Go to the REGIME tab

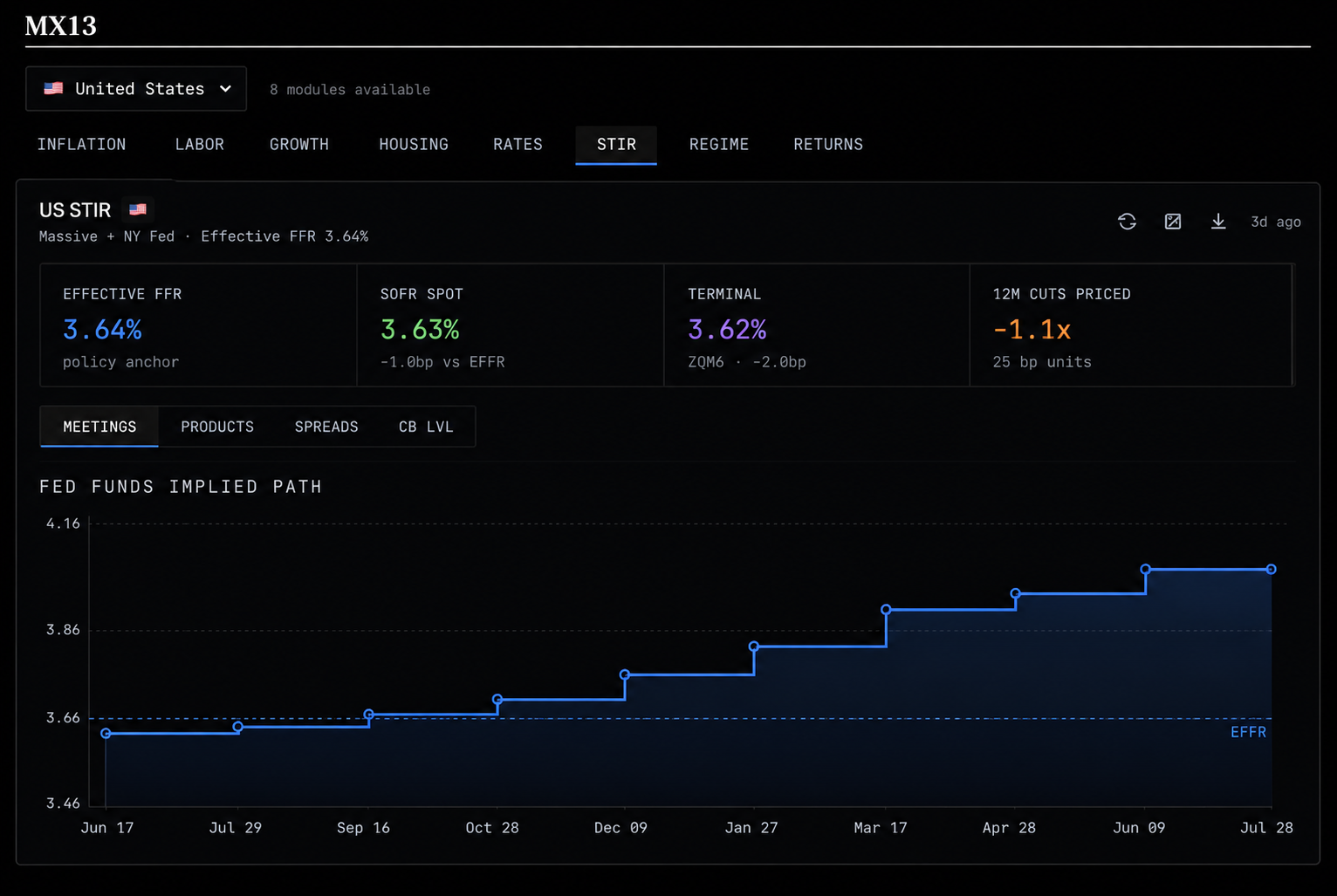[x=719, y=144]
